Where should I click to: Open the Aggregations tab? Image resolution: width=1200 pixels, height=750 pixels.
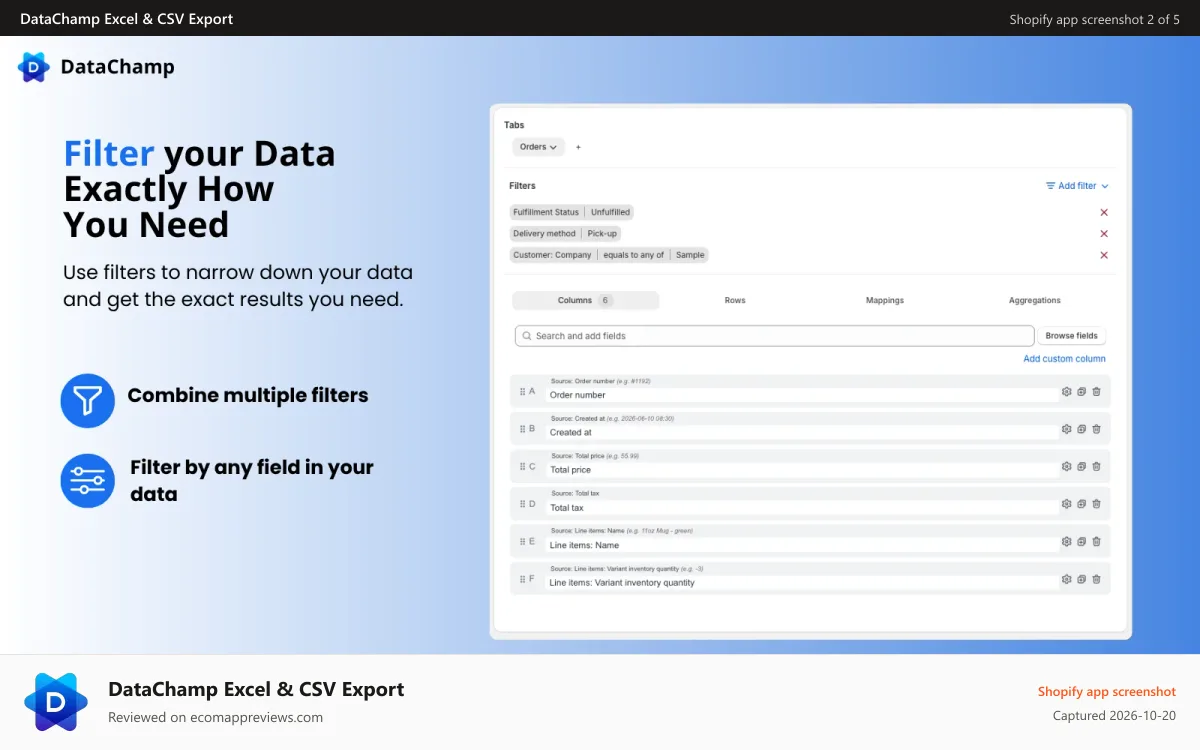(x=1035, y=300)
